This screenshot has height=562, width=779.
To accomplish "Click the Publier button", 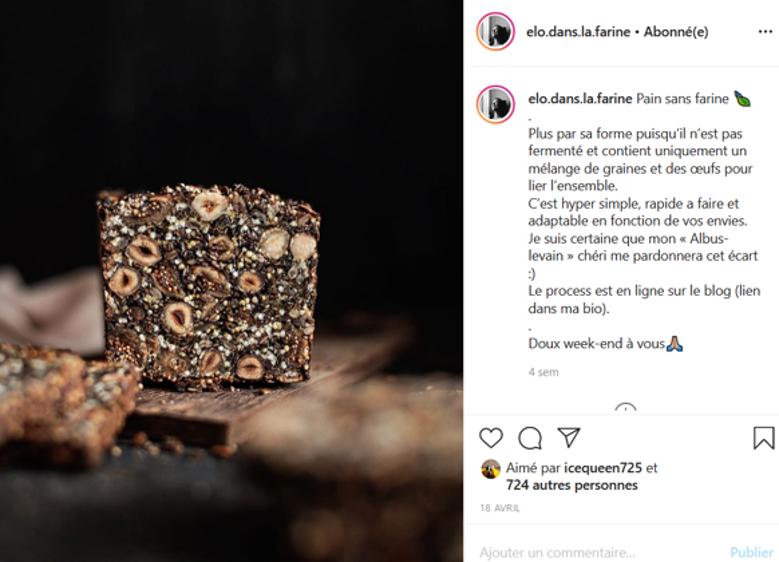I will click(751, 552).
